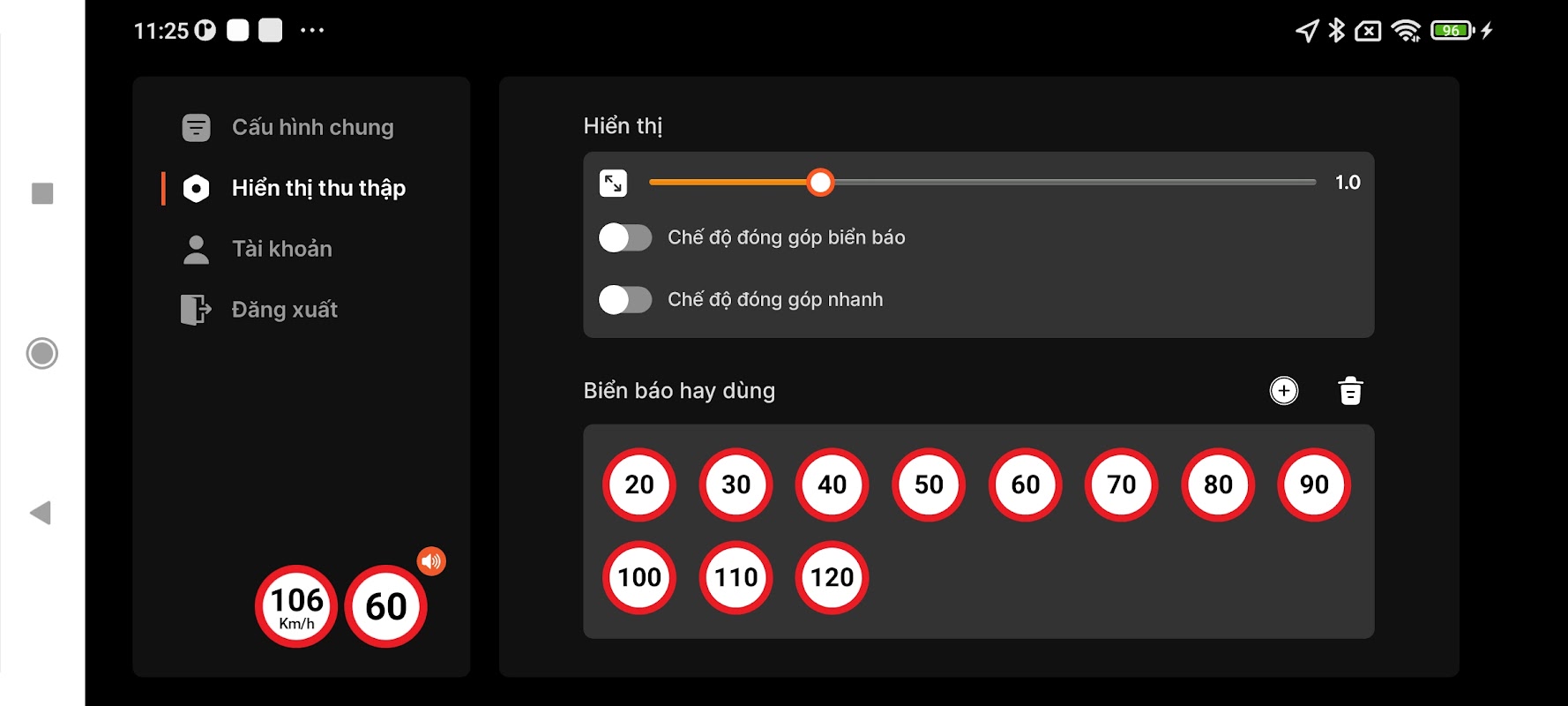Click the display size slider handle
Image resolution: width=1568 pixels, height=706 pixels.
pos(820,183)
